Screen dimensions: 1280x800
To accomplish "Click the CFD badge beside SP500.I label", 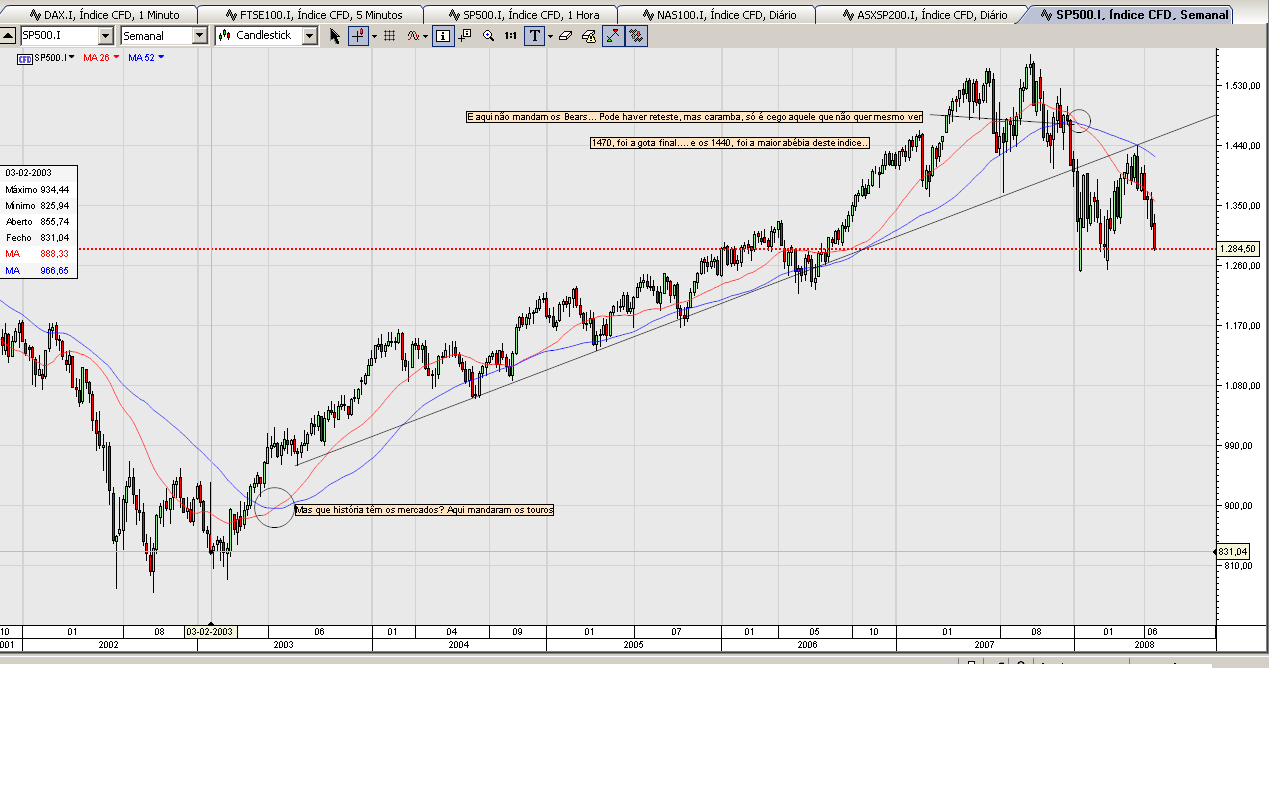I will 25,58.
